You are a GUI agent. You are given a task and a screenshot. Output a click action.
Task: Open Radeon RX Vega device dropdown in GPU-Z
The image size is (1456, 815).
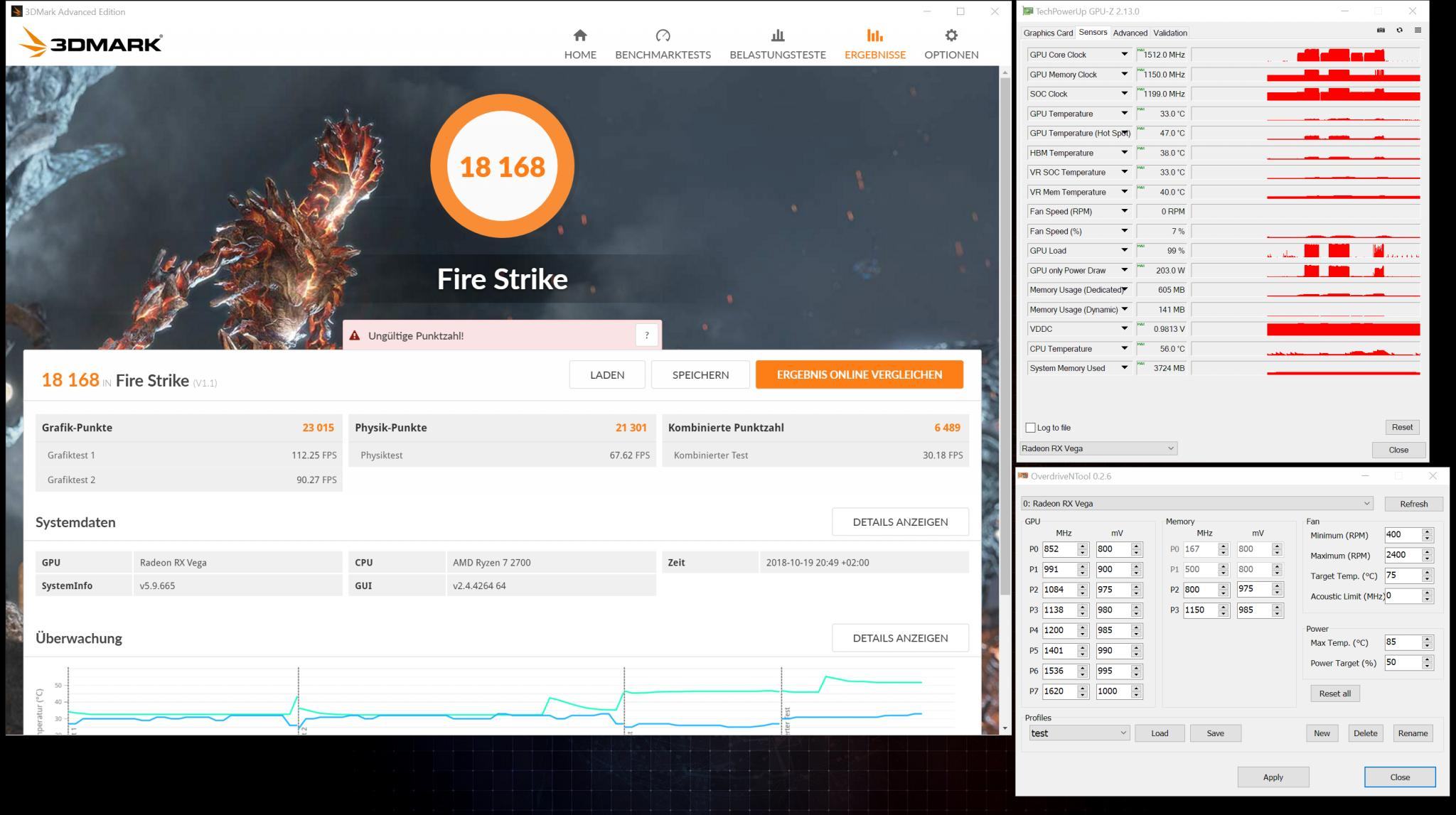(x=1098, y=448)
